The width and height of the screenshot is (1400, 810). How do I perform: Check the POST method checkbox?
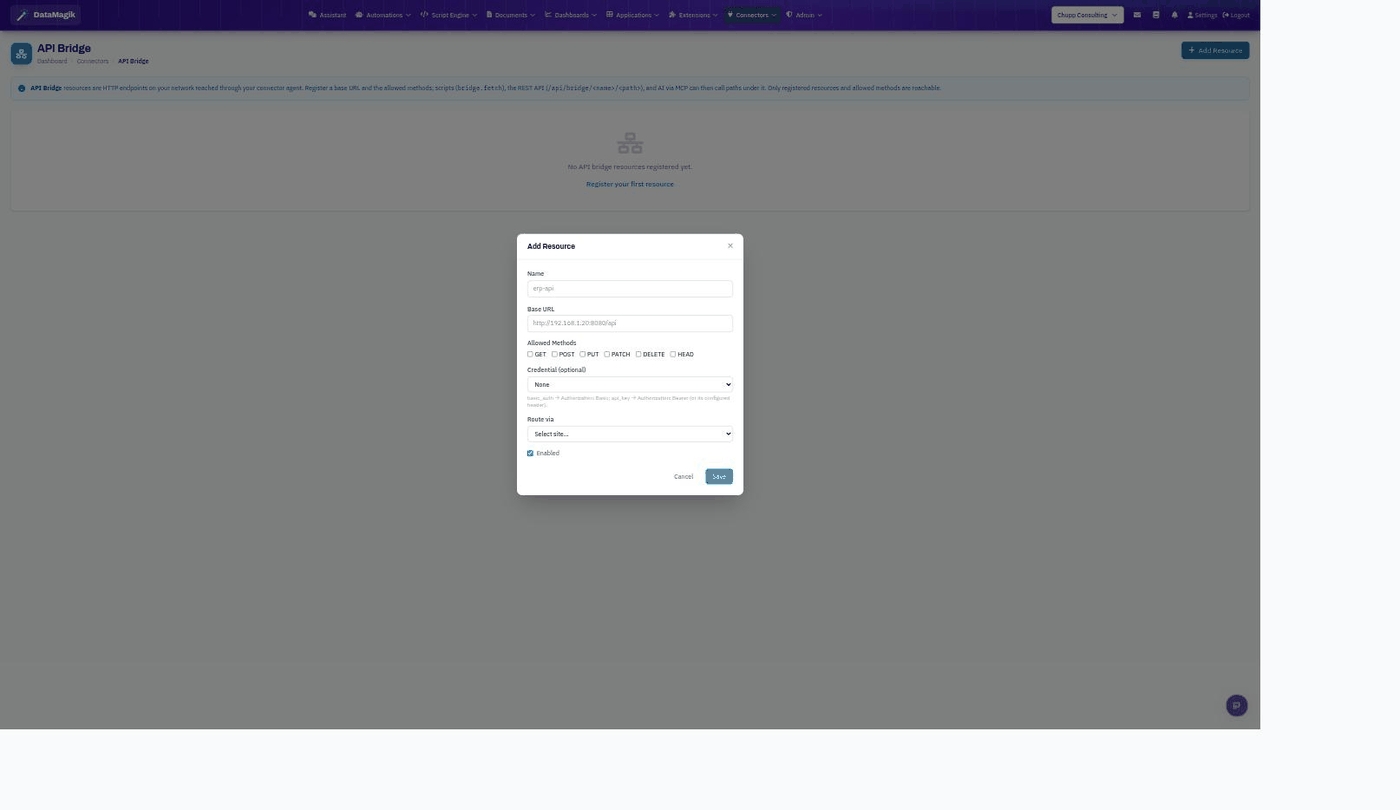554,354
